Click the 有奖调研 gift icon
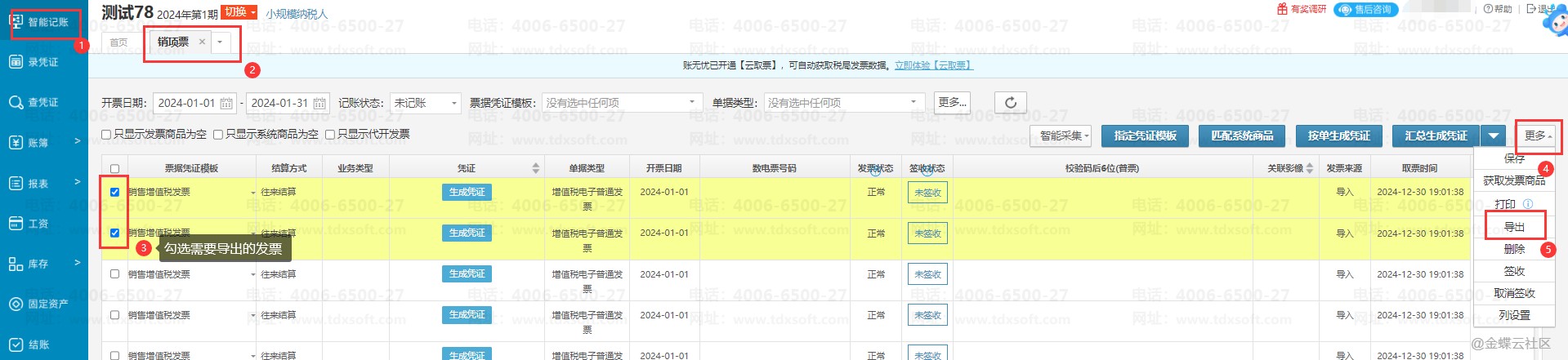Screen dimensions: 1568x360 [1282, 9]
